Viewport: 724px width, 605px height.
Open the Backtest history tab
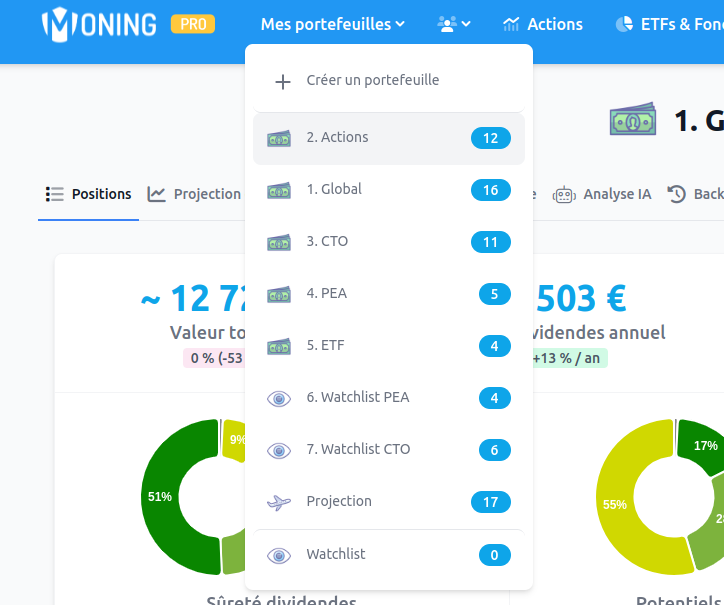[695, 194]
